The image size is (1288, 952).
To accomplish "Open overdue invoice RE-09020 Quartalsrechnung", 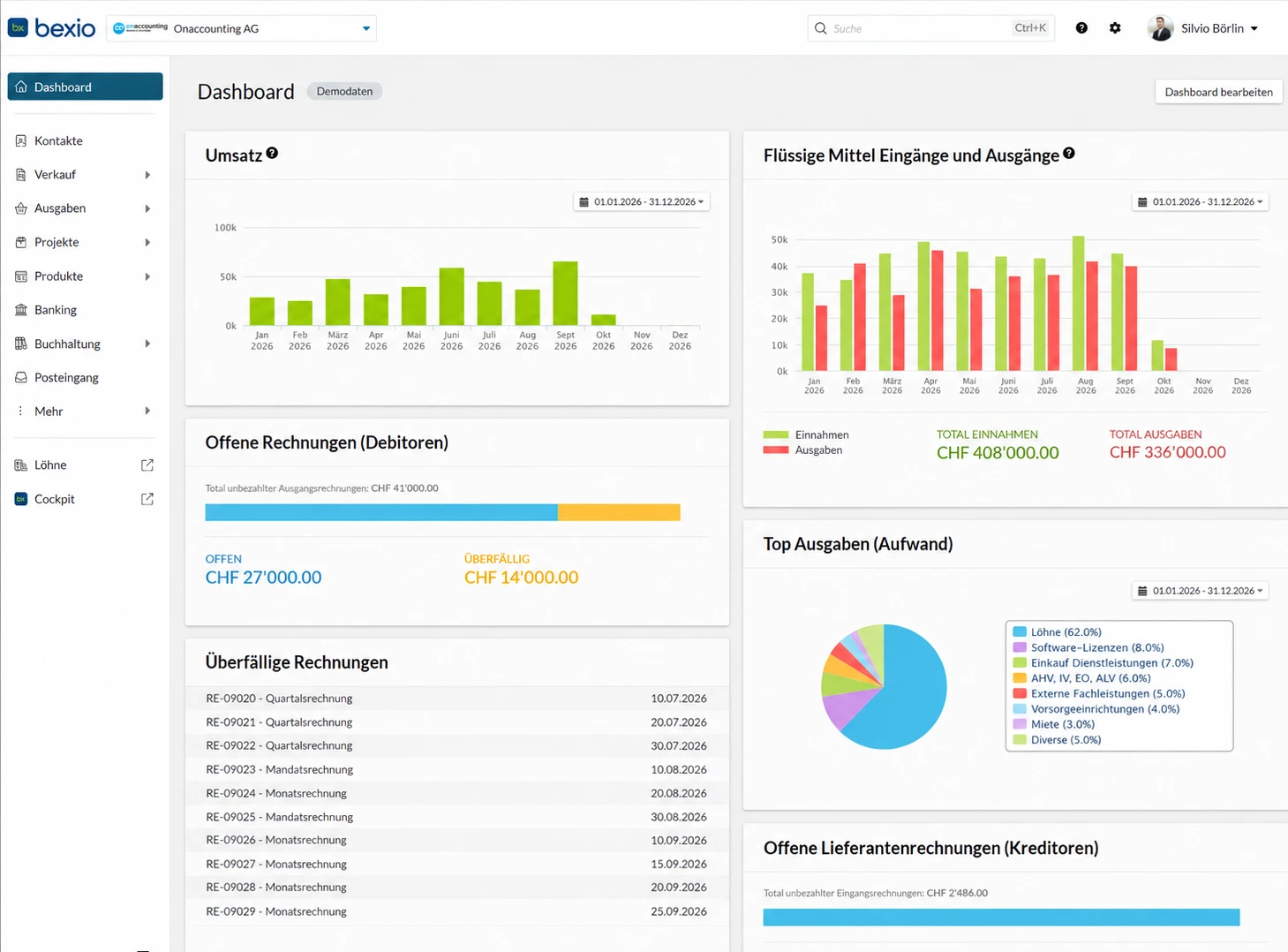I will pyautogui.click(x=456, y=699).
